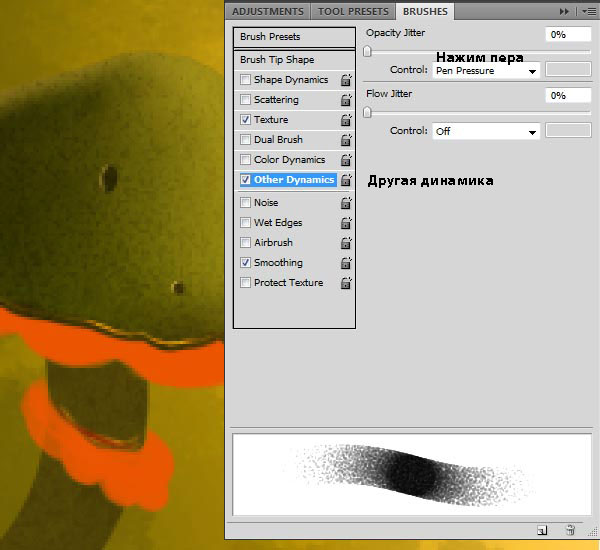Switch to the Adjustments tab

pyautogui.click(x=268, y=11)
